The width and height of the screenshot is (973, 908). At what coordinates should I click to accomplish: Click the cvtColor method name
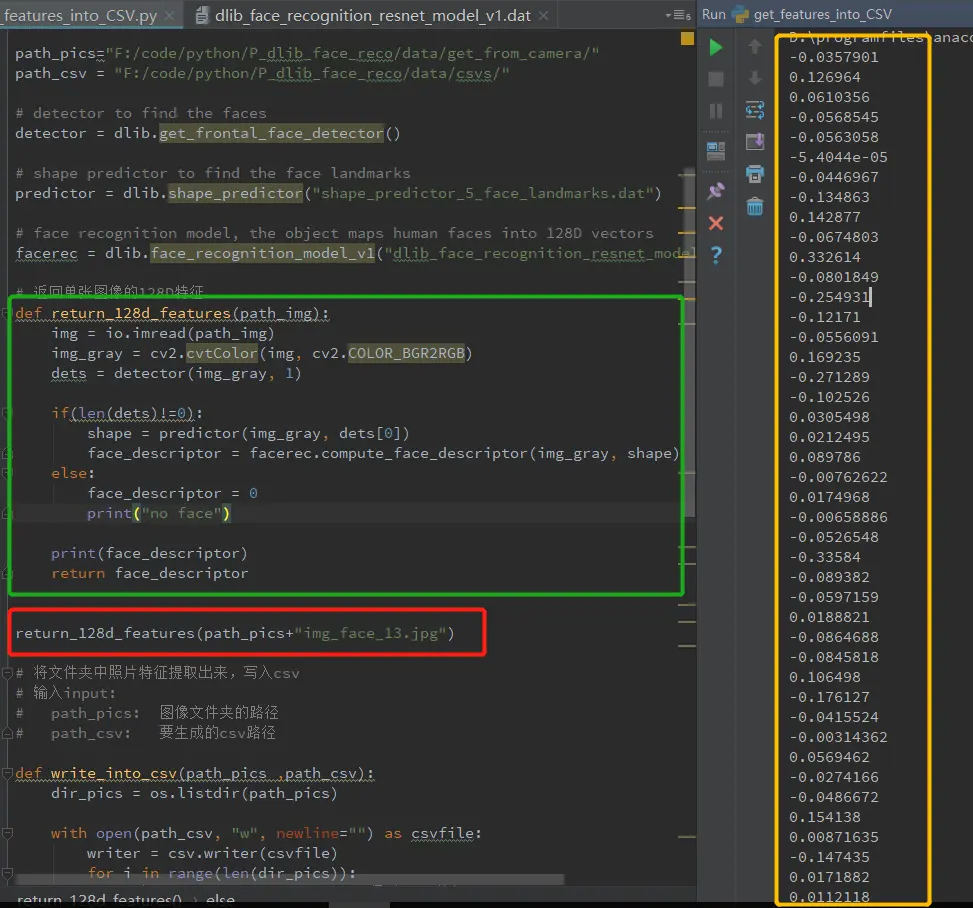222,353
